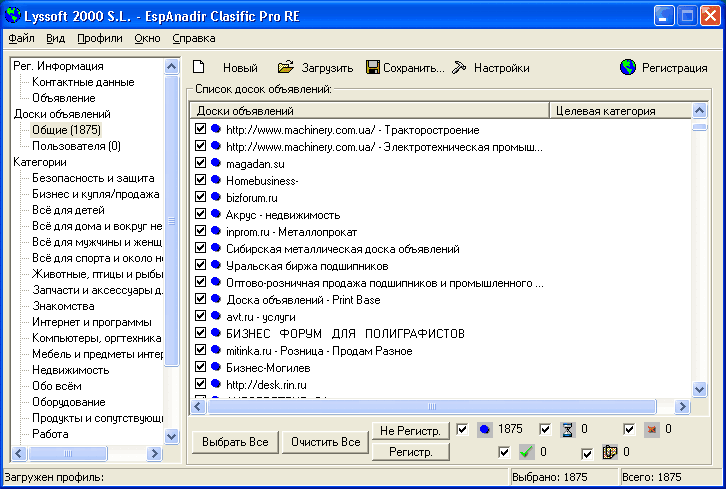The height and width of the screenshot is (489, 726).
Task: Click the tree panel horizontal scrollbar thumb
Action: coord(68,453)
